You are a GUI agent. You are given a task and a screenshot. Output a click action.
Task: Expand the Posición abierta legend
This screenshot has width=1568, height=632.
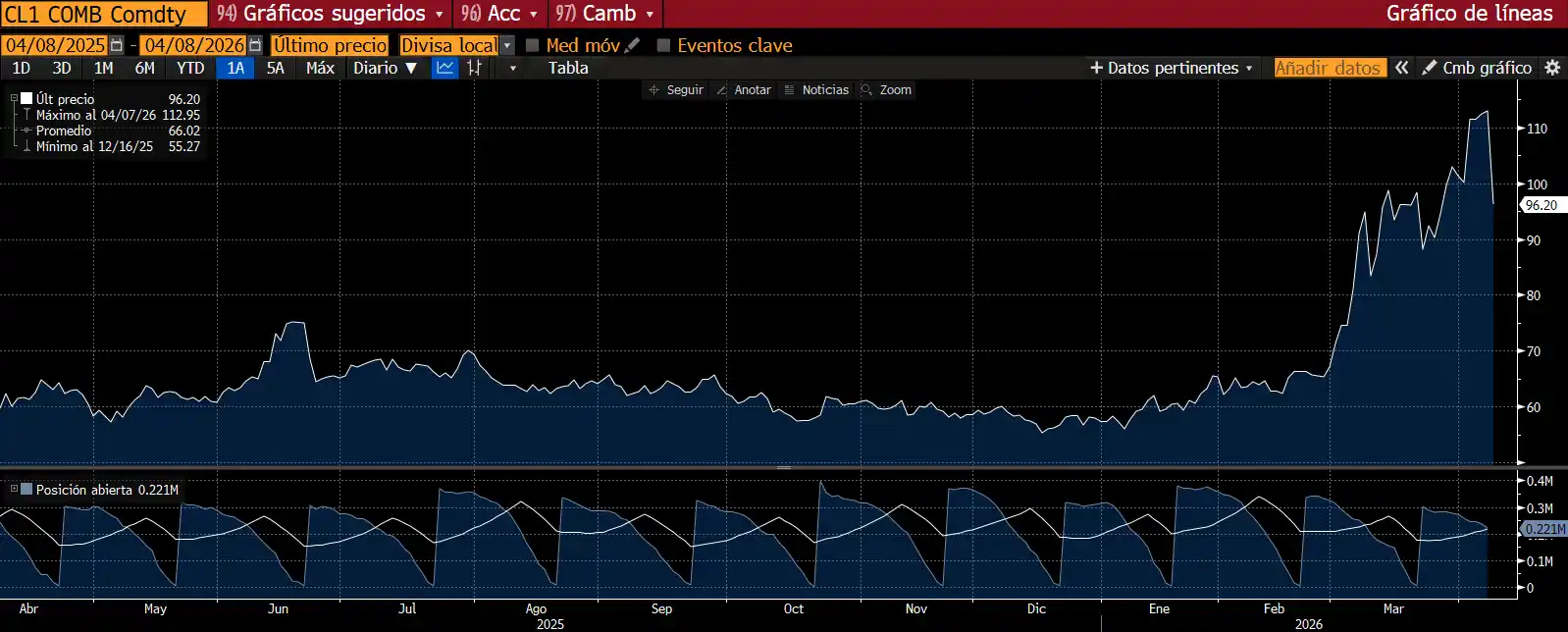pos(14,489)
